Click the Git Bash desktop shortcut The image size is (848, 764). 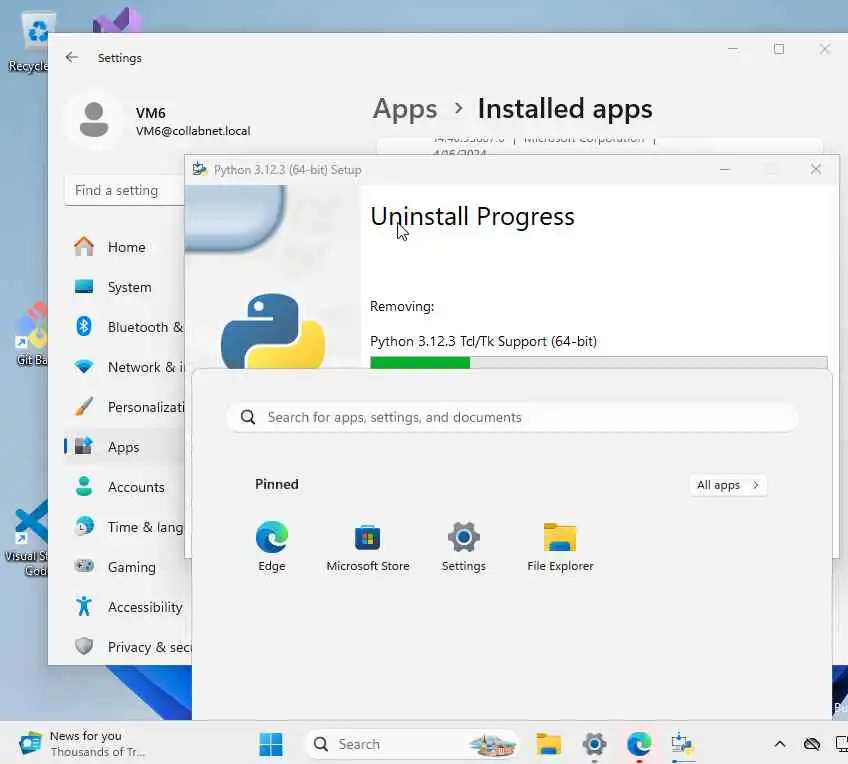[x=31, y=334]
